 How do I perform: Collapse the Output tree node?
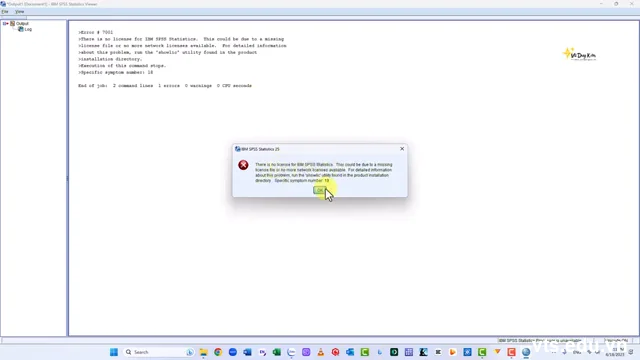pyautogui.click(x=5, y=24)
